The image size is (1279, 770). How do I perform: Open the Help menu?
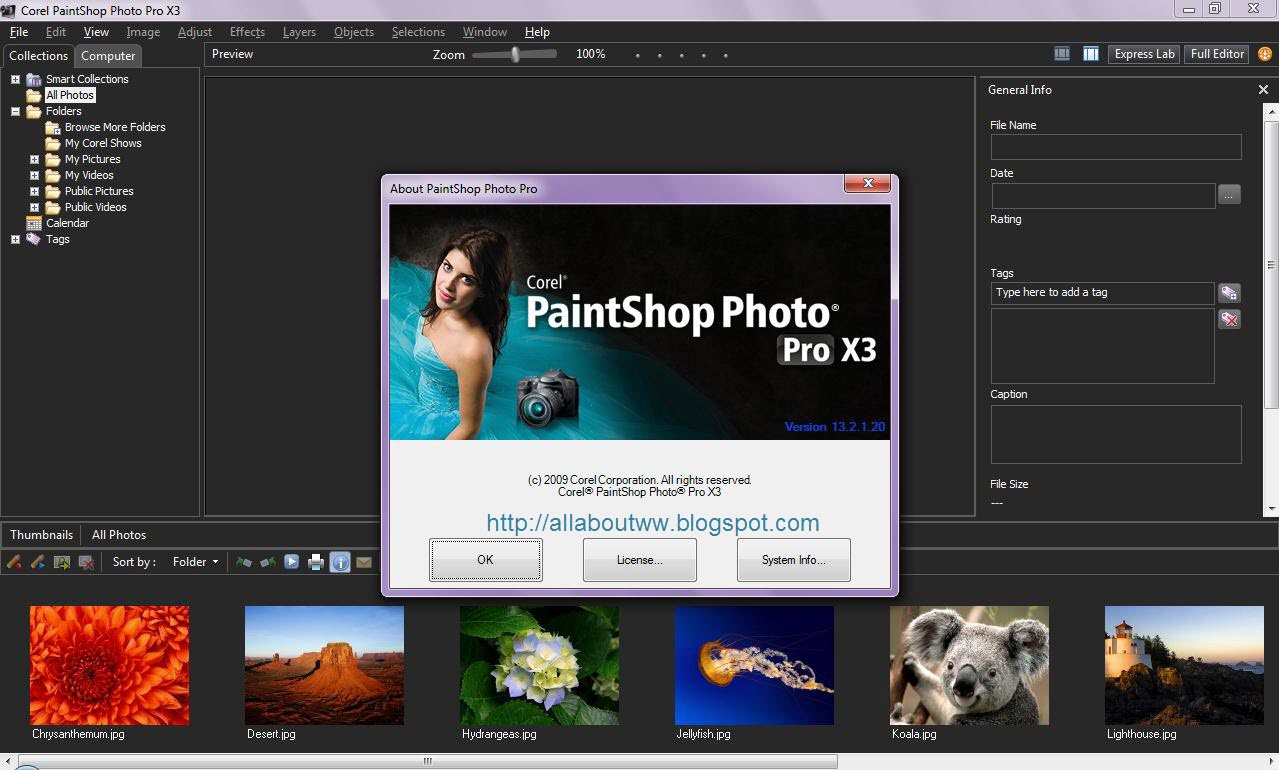click(x=537, y=32)
